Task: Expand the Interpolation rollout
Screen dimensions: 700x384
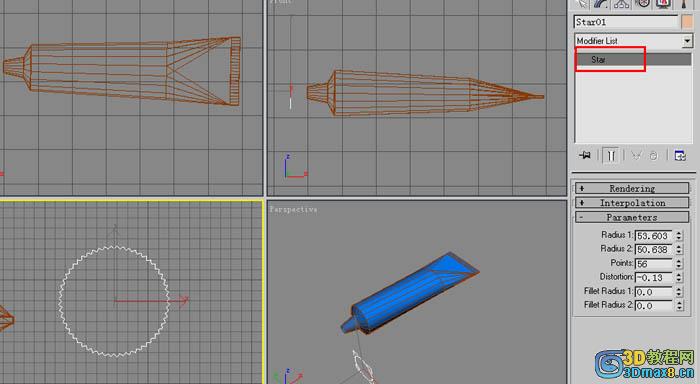Action: click(x=632, y=203)
